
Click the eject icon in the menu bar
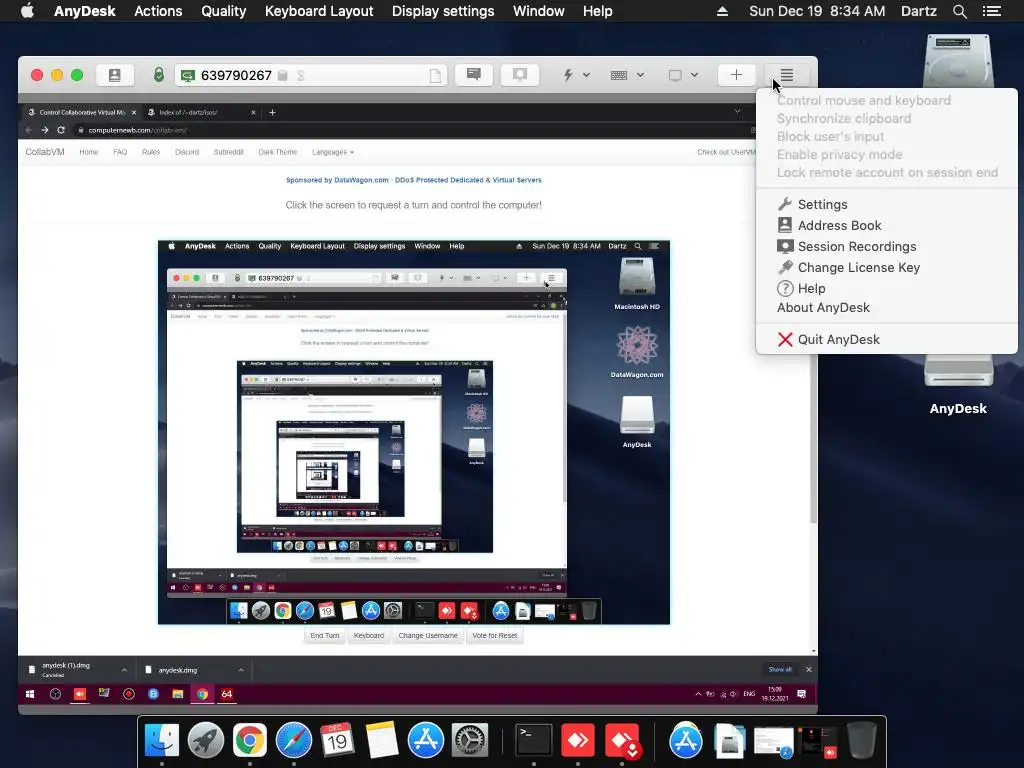click(x=722, y=11)
